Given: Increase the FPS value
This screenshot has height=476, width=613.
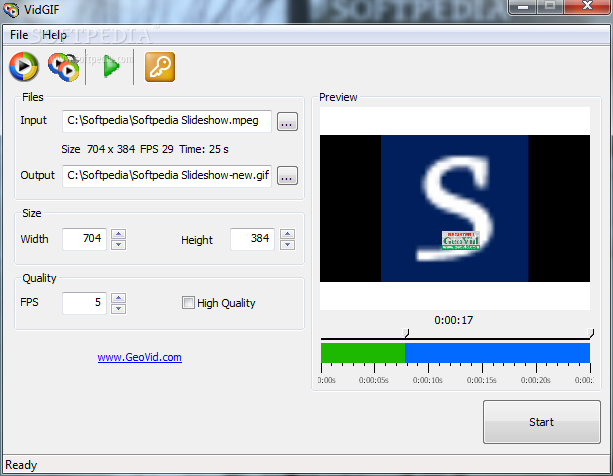Looking at the screenshot, I should 118,298.
